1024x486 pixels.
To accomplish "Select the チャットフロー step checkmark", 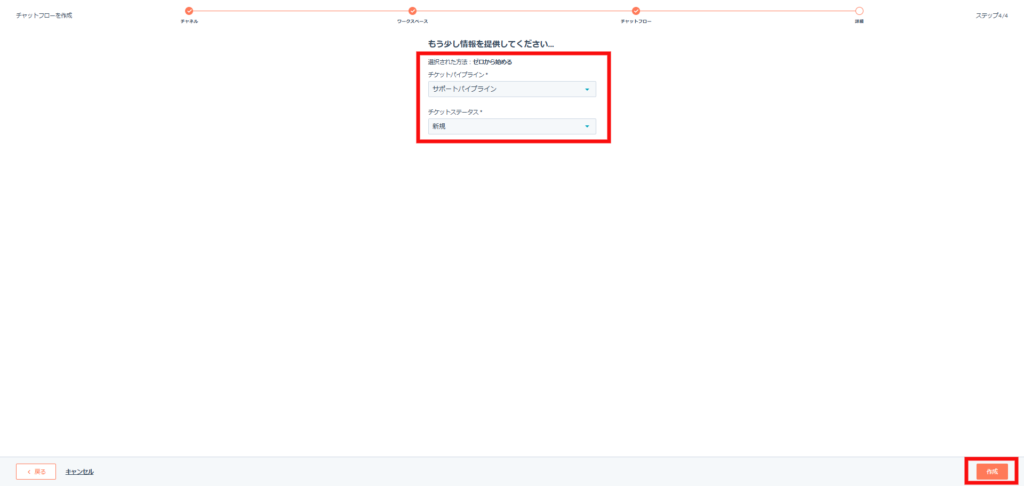I will coord(636,11).
